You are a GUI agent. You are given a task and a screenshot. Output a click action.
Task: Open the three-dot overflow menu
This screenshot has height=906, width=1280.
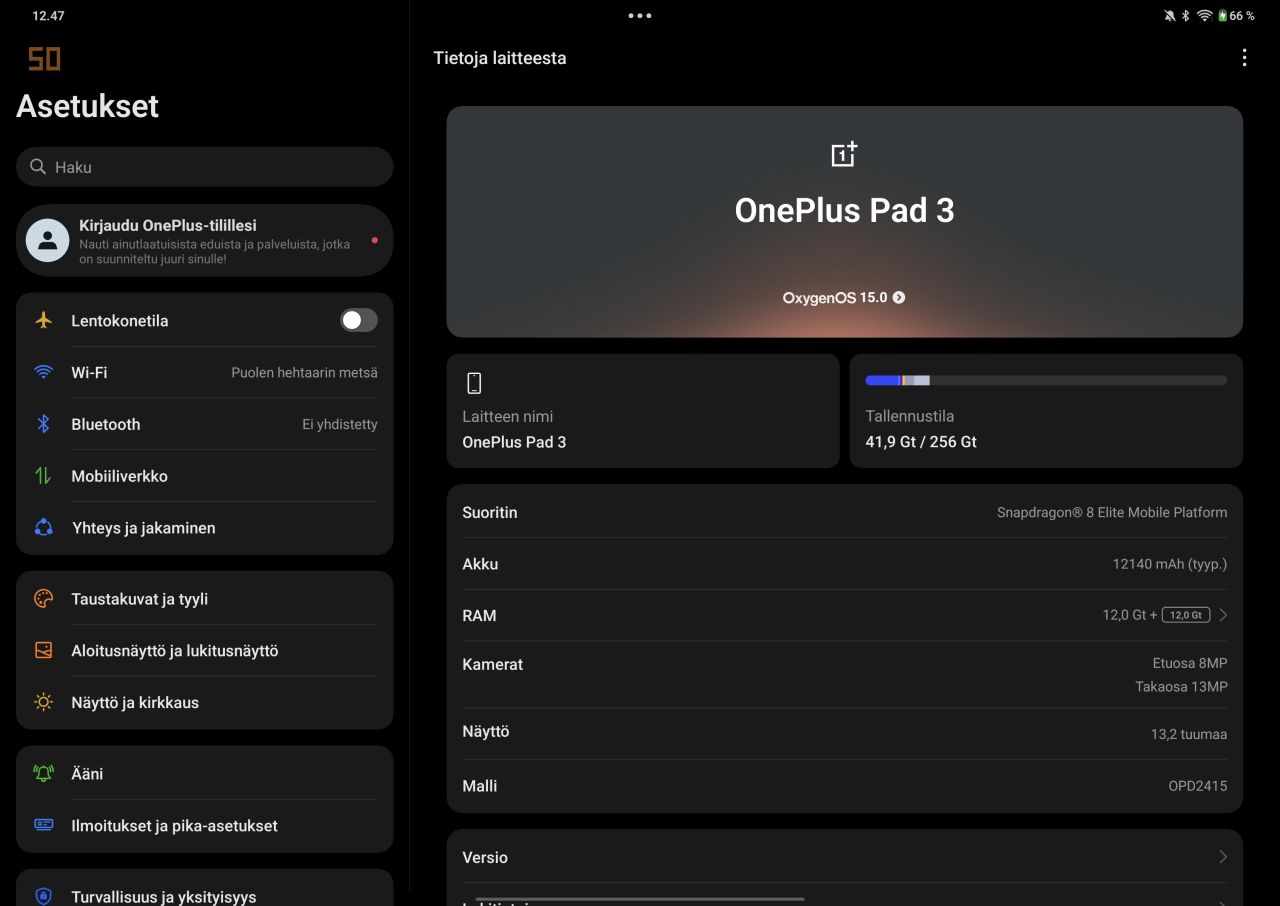1244,58
